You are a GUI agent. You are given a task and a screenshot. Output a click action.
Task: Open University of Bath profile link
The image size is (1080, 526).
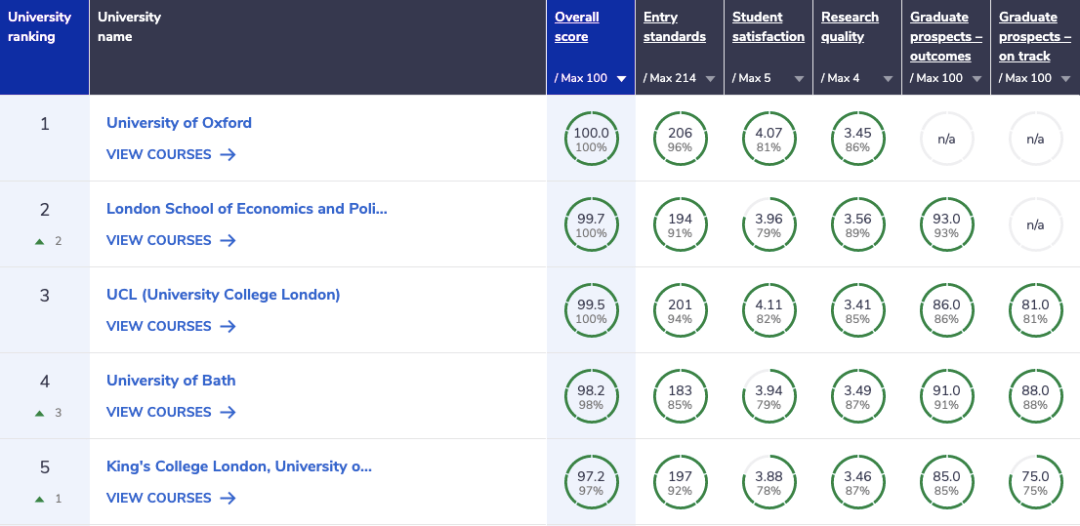point(171,380)
